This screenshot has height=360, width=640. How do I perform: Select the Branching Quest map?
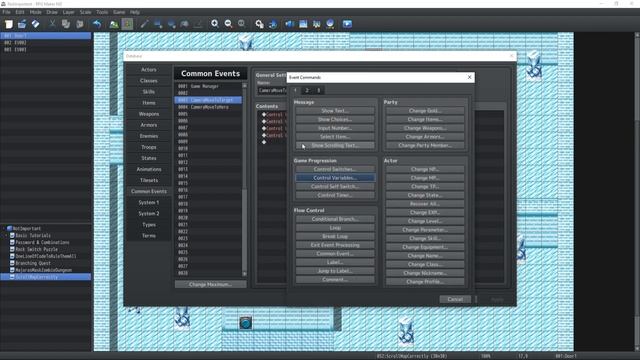33,263
